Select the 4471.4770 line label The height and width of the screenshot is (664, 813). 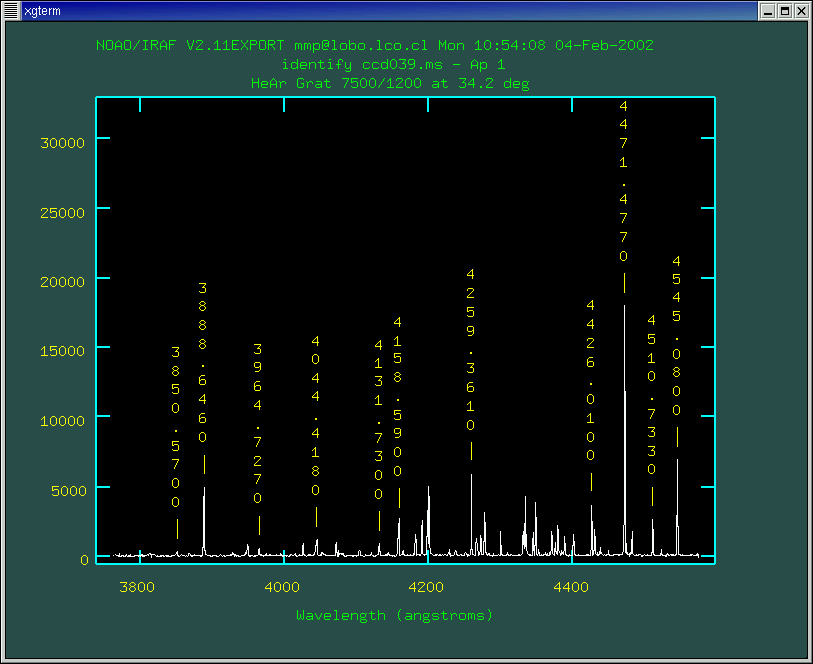[624, 181]
